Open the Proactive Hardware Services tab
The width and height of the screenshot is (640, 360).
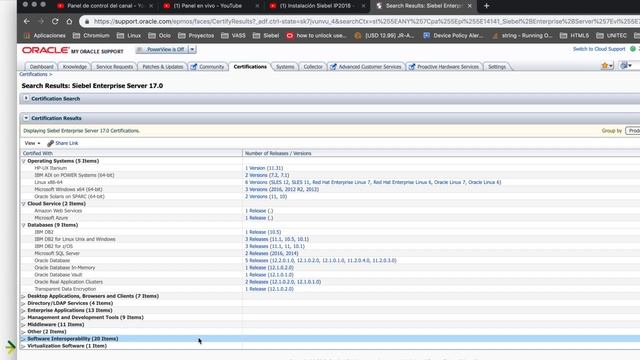pyautogui.click(x=444, y=67)
